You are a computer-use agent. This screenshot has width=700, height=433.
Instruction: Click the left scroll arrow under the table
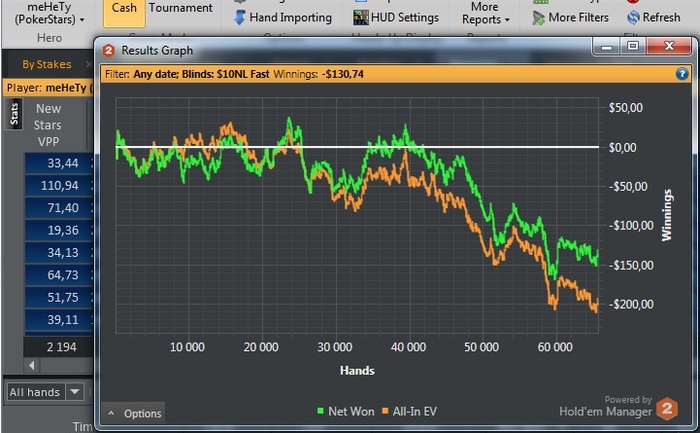click(32, 366)
